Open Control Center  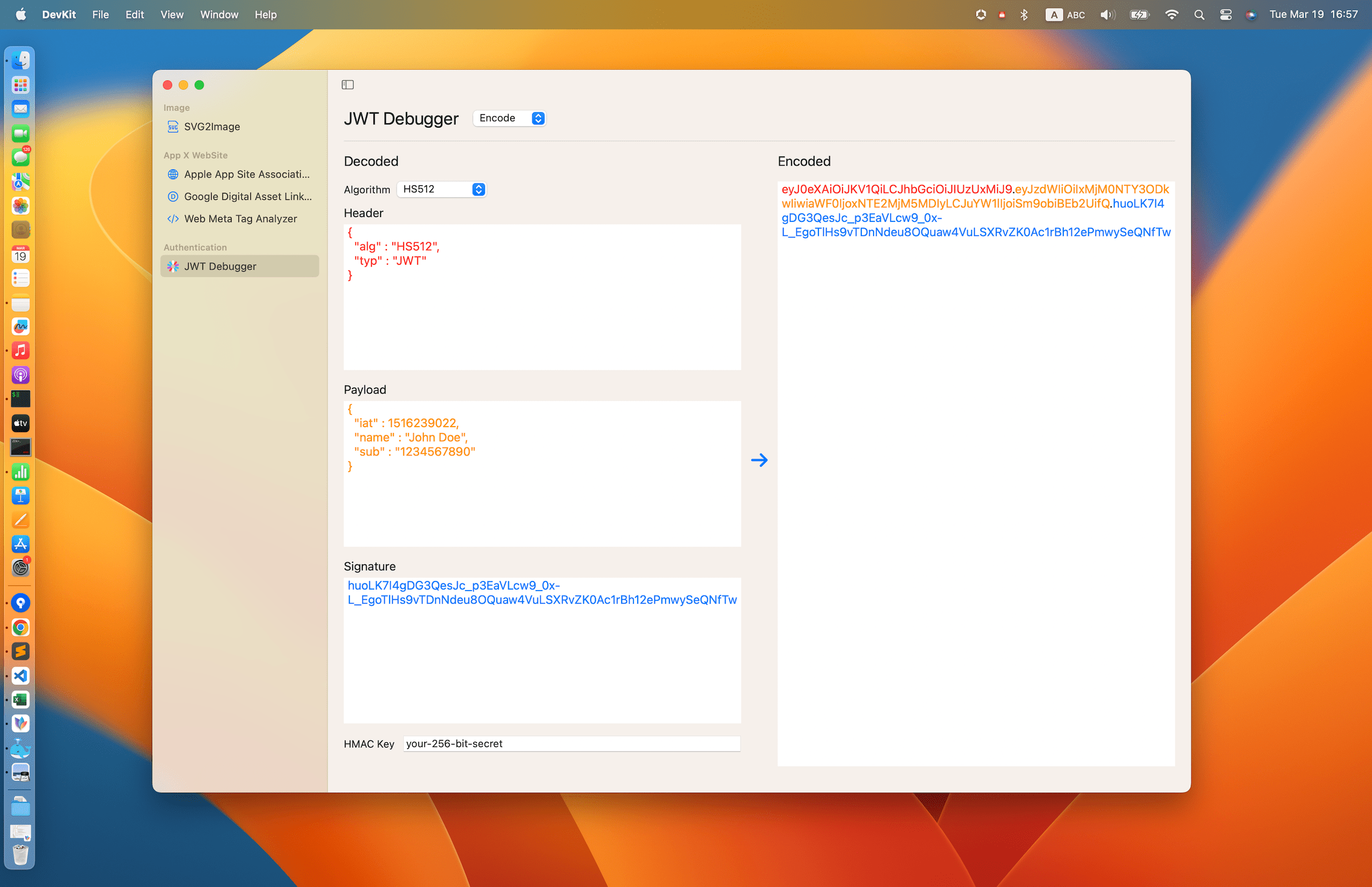(1226, 14)
